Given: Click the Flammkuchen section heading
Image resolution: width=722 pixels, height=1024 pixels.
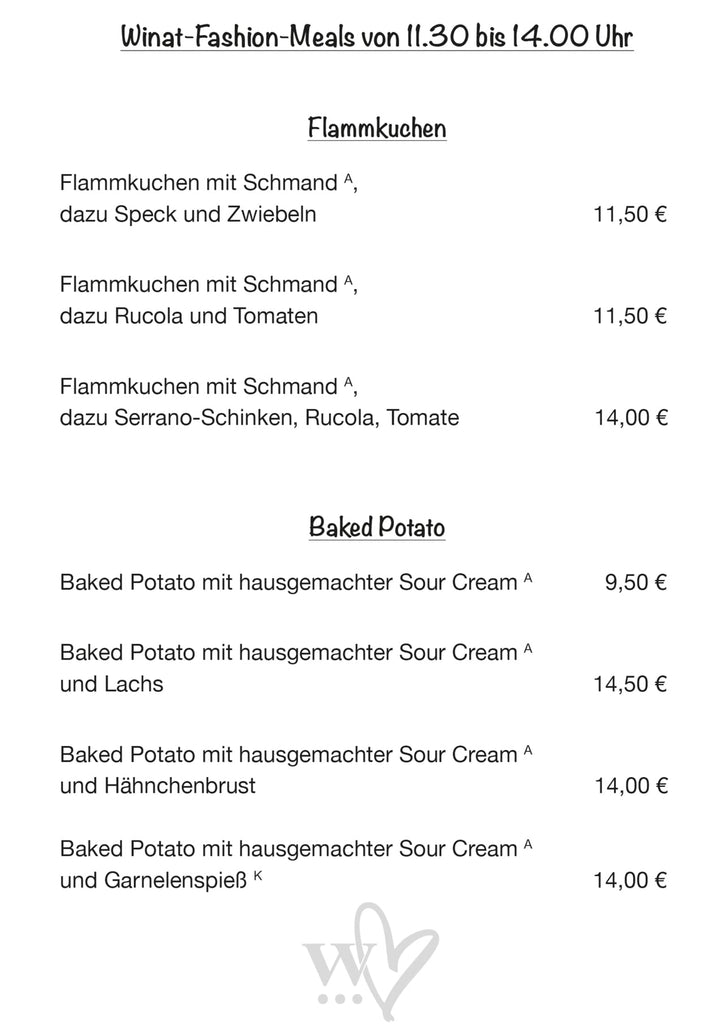Looking at the screenshot, I should pos(376,128).
